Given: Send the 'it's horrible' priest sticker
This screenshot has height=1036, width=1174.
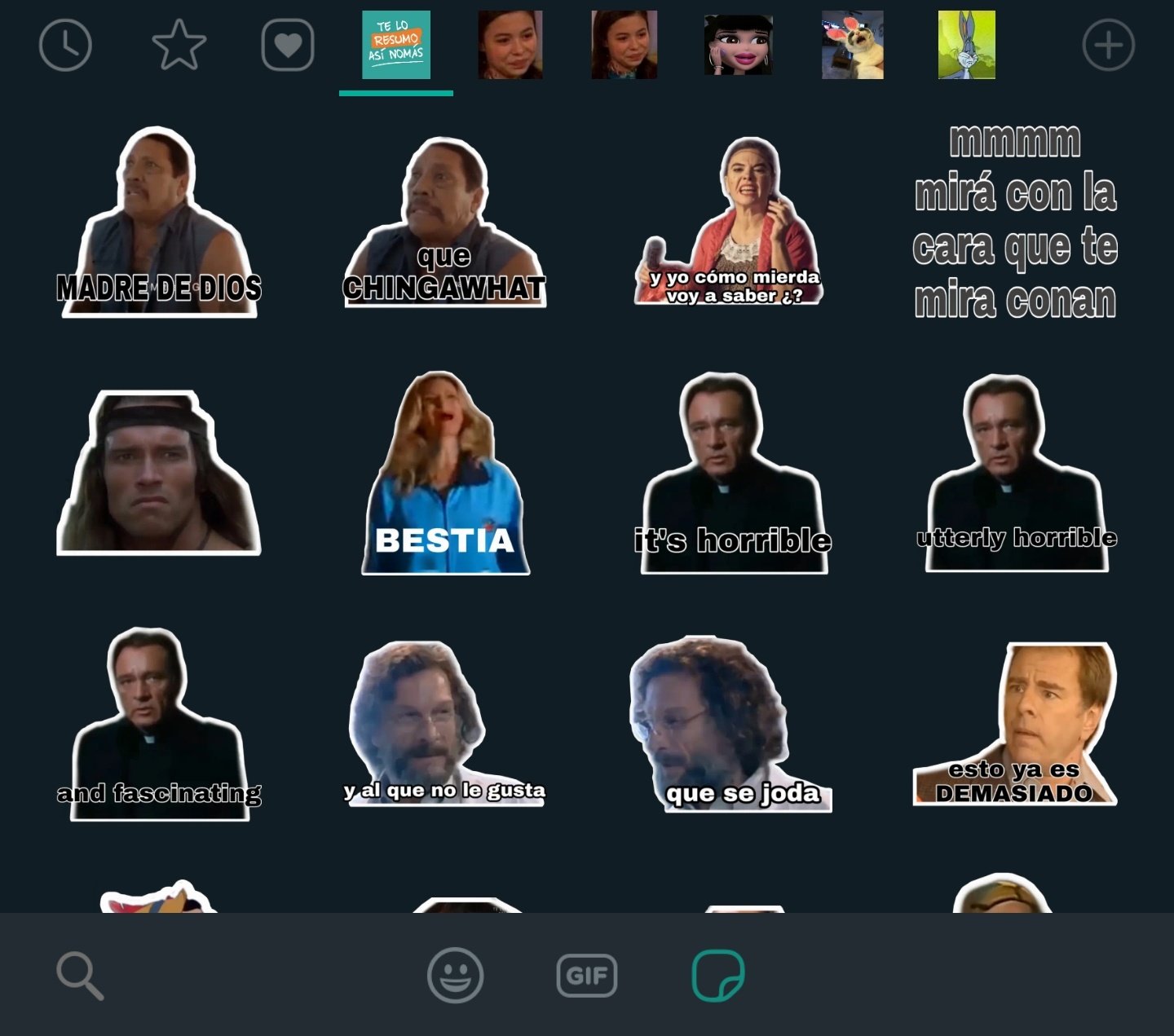Looking at the screenshot, I should [732, 473].
